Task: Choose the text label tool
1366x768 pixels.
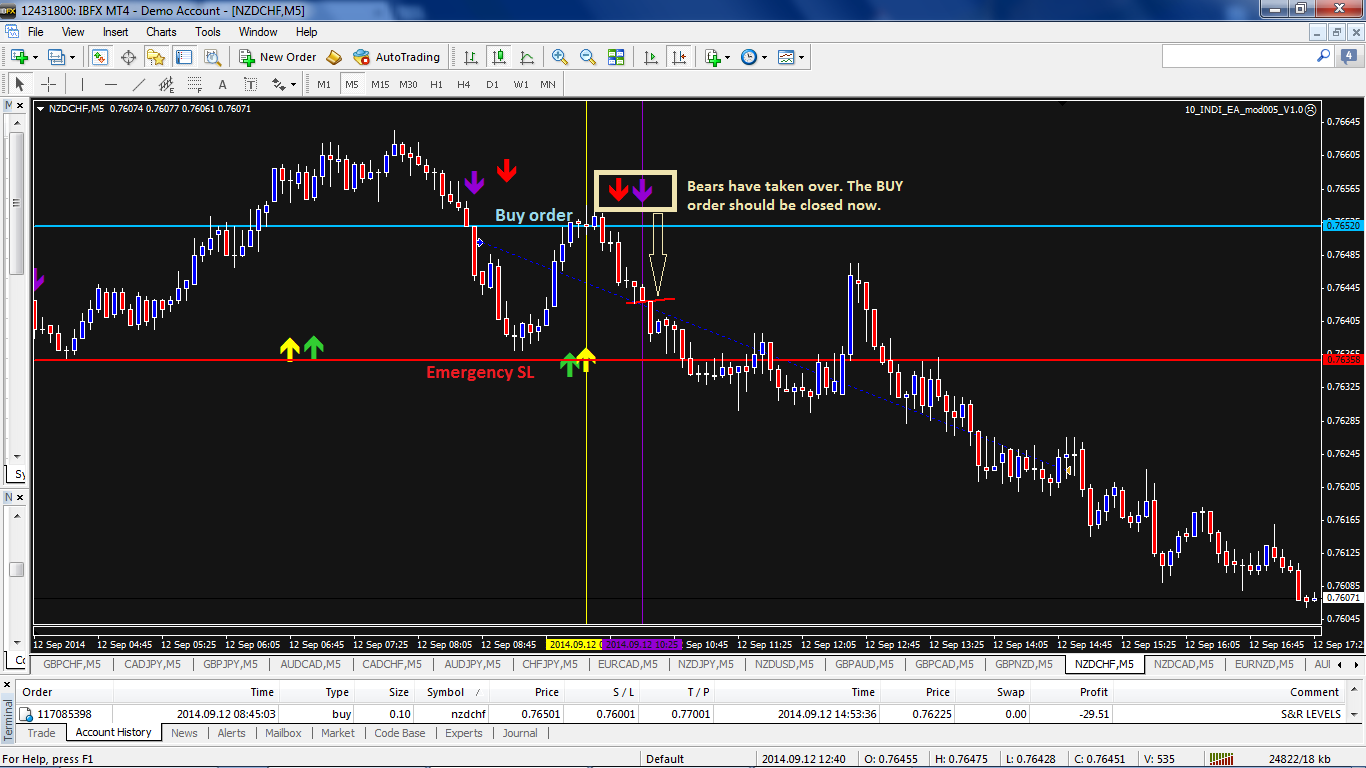Action: (222, 85)
